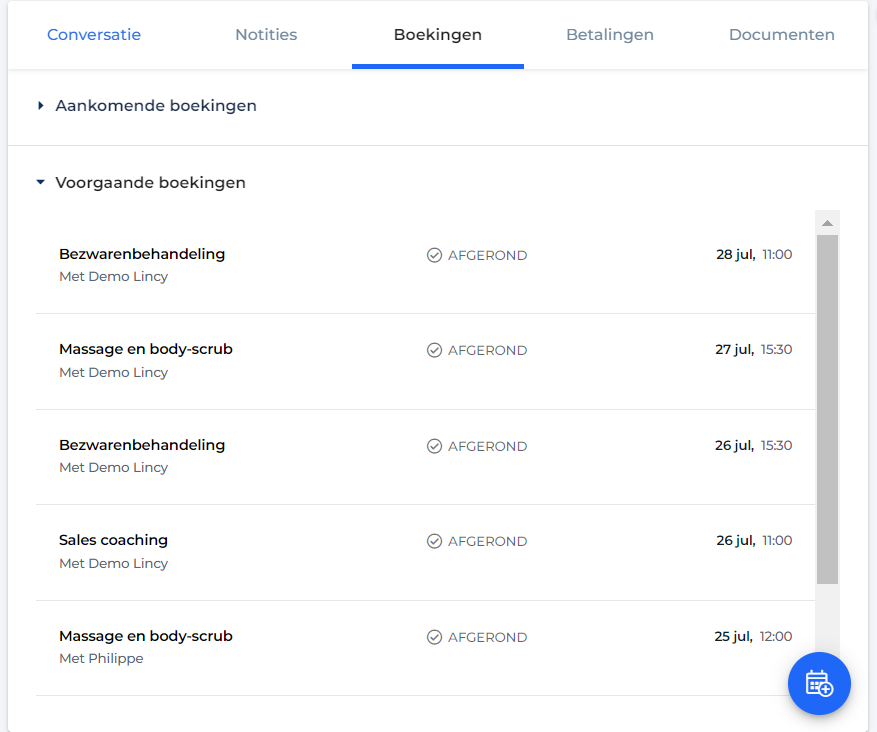This screenshot has width=877, height=732.
Task: Select the Boekingen tab
Action: [438, 35]
